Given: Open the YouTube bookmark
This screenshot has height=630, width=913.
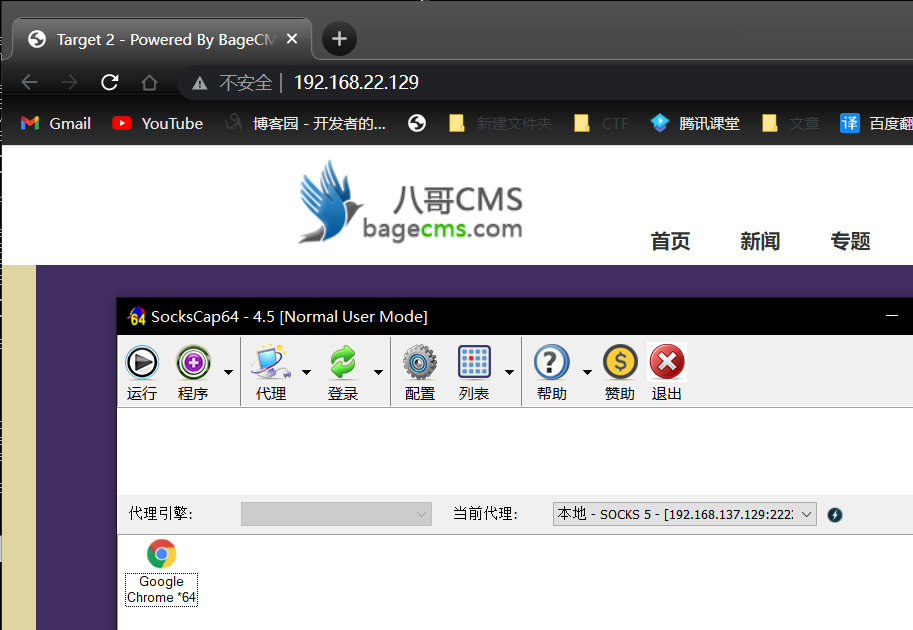Looking at the screenshot, I should [157, 123].
